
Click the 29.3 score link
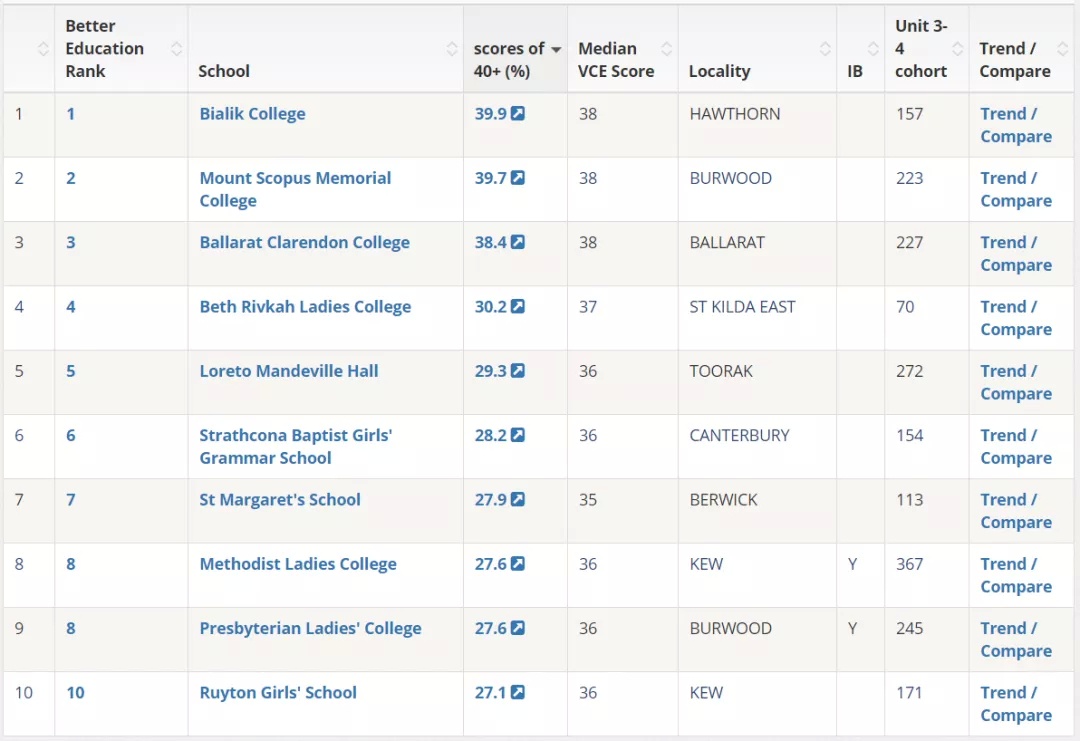click(490, 370)
